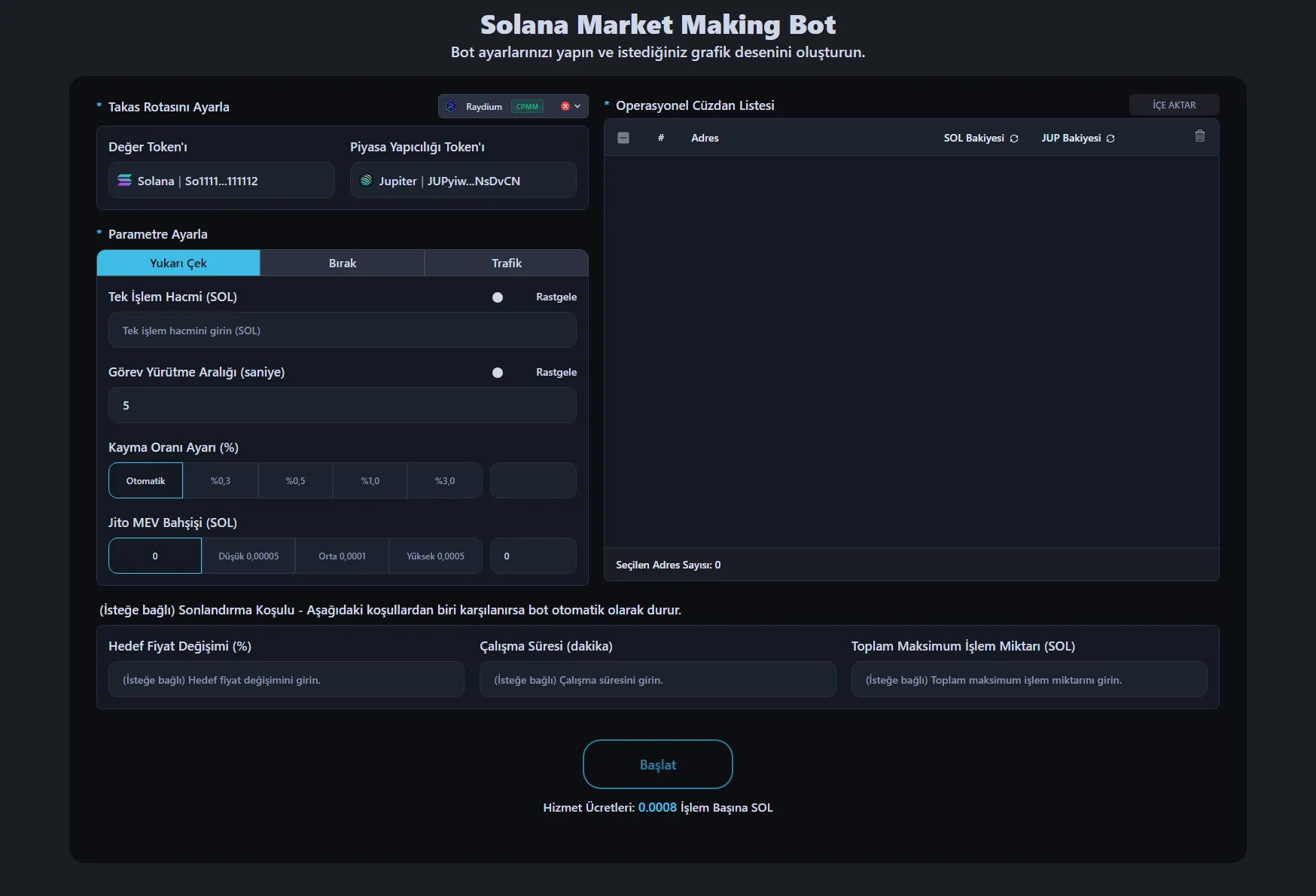Enable Rastgele for Tek İşlem Hacmi
Screen dimensions: 1316x896
click(498, 297)
